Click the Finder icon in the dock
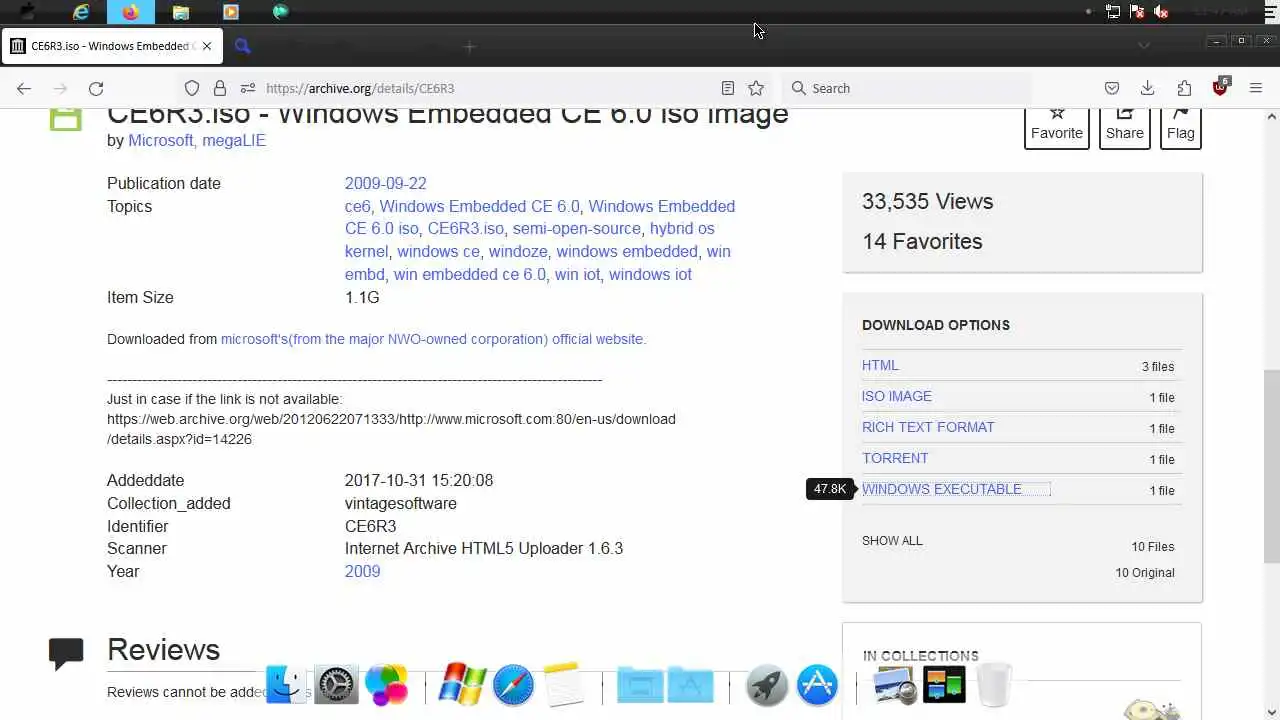 [286, 685]
